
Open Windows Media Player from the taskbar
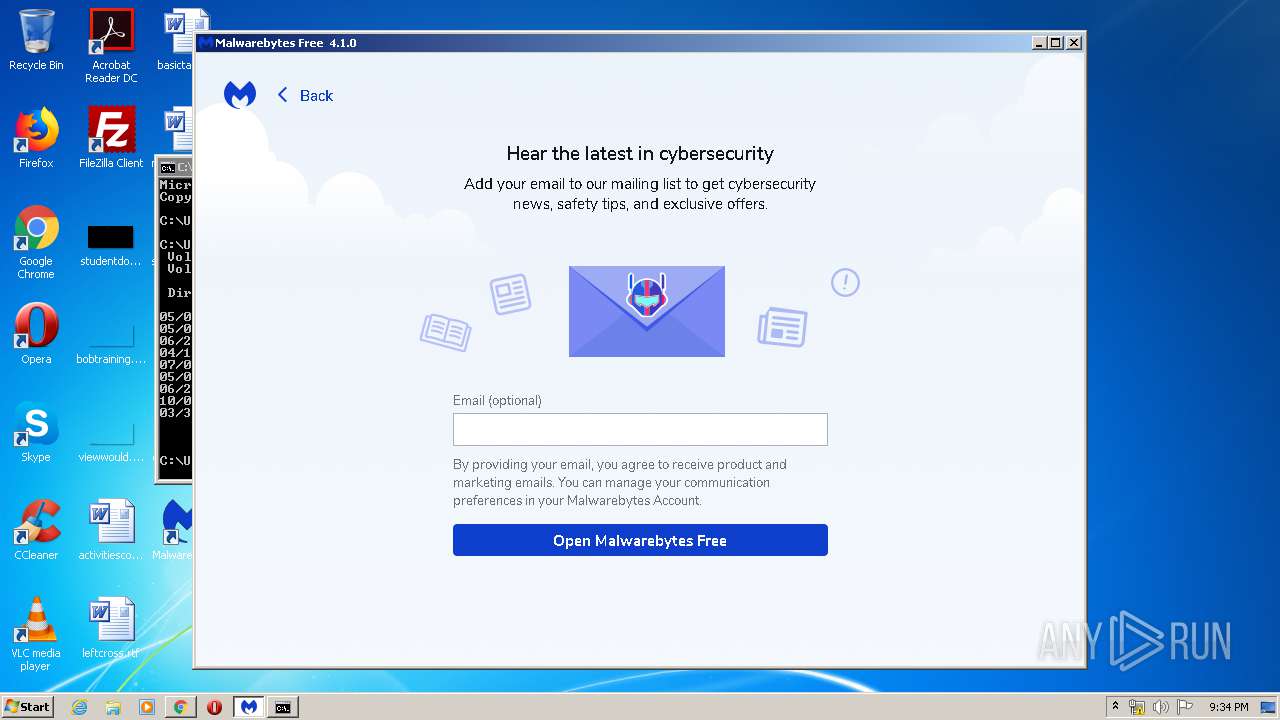click(147, 707)
